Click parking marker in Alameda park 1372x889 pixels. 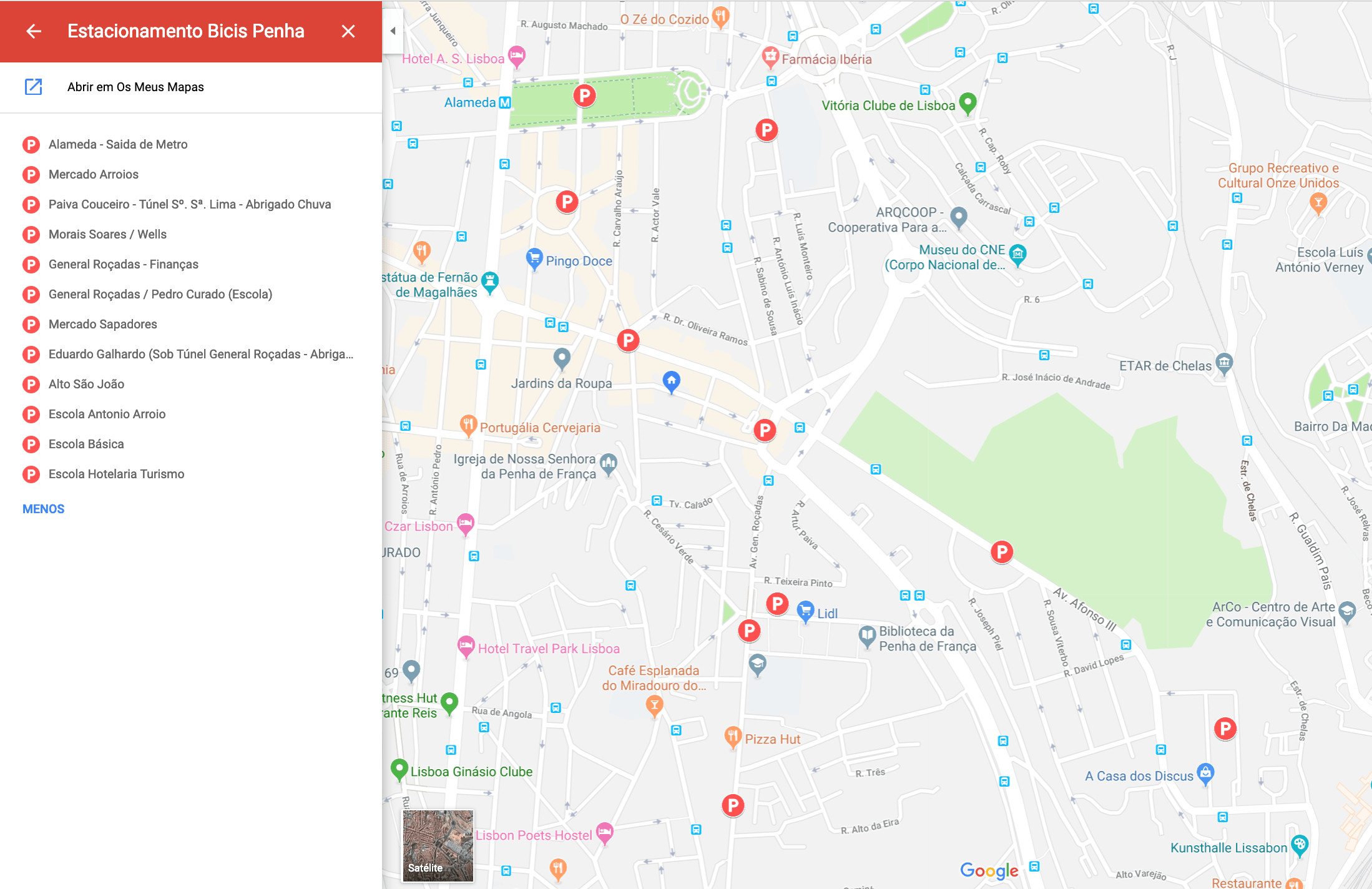tap(585, 96)
